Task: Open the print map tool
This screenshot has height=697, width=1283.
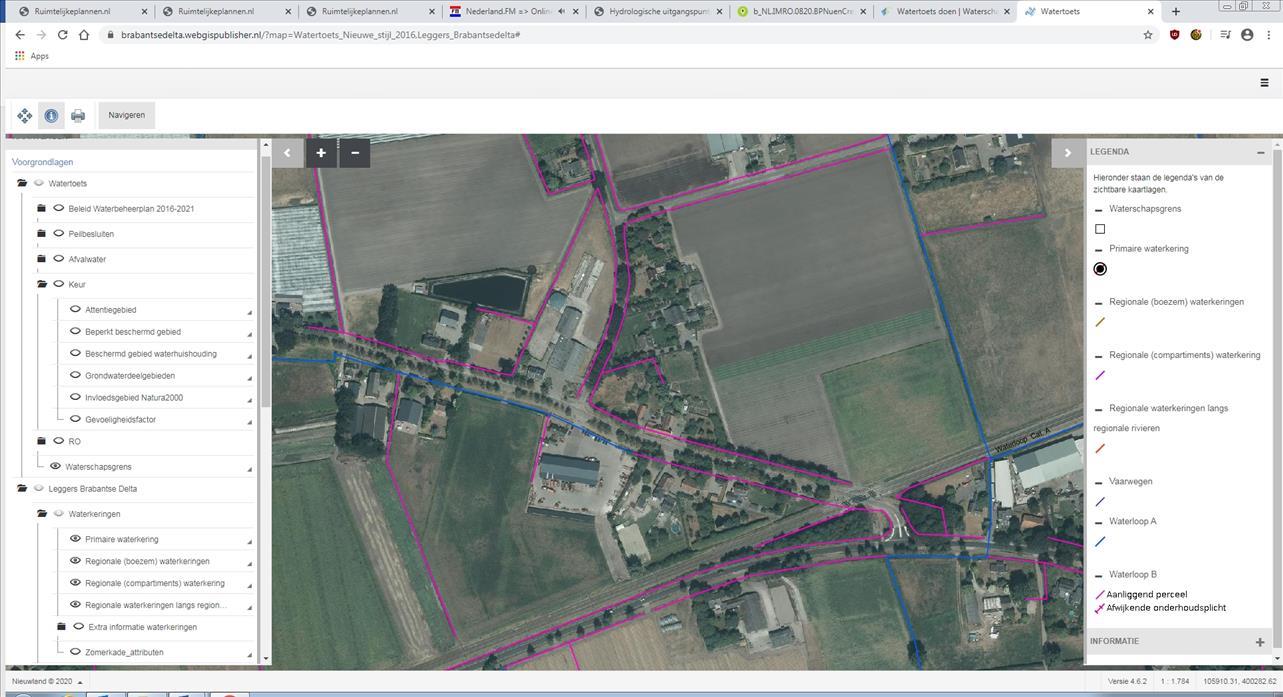Action: pyautogui.click(x=78, y=116)
